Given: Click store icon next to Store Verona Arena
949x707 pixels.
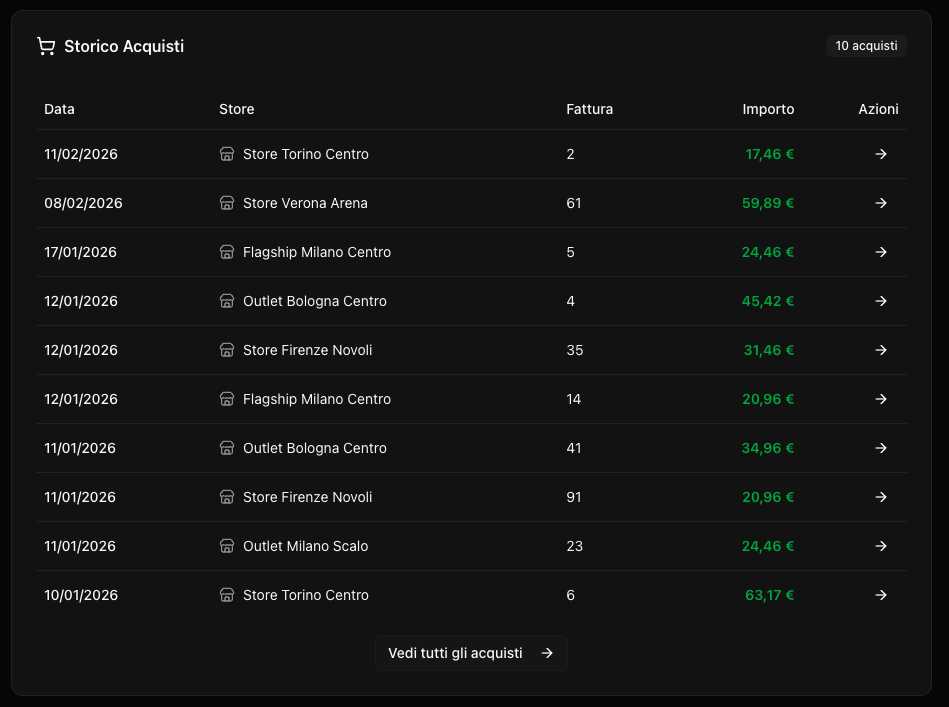Looking at the screenshot, I should coord(227,204).
